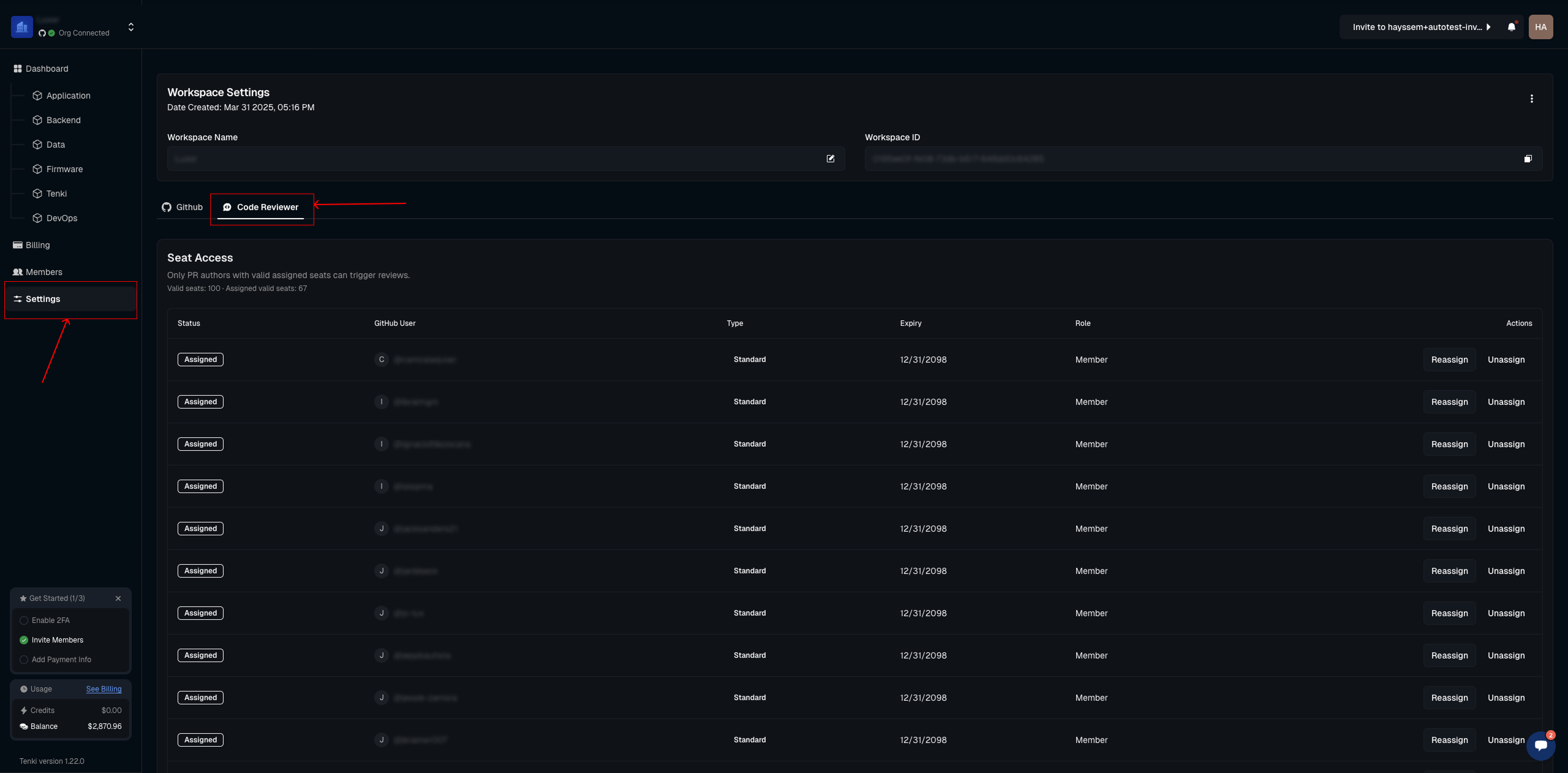Viewport: 1568px width, 773px height.
Task: Open the chat support bubble
Action: 1540,745
